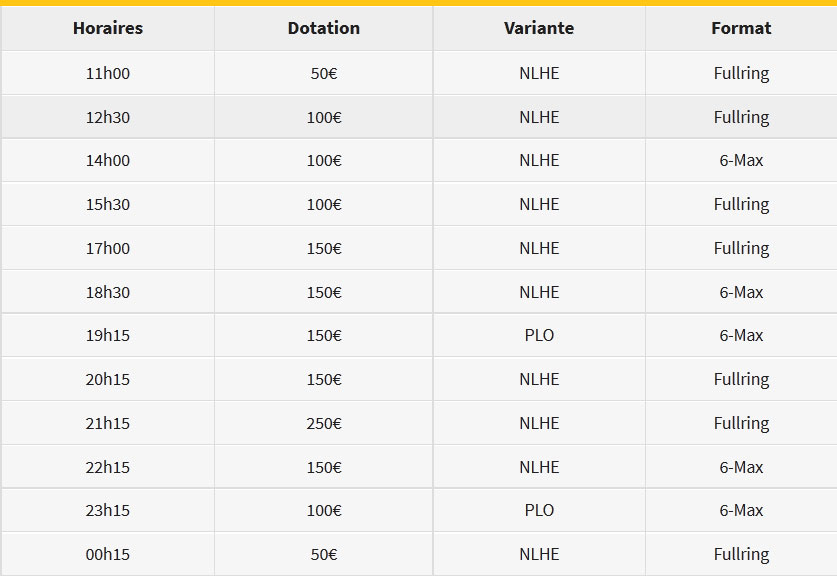Click NLHE variant in 15h30 row
This screenshot has height=576, width=837.
click(x=539, y=204)
